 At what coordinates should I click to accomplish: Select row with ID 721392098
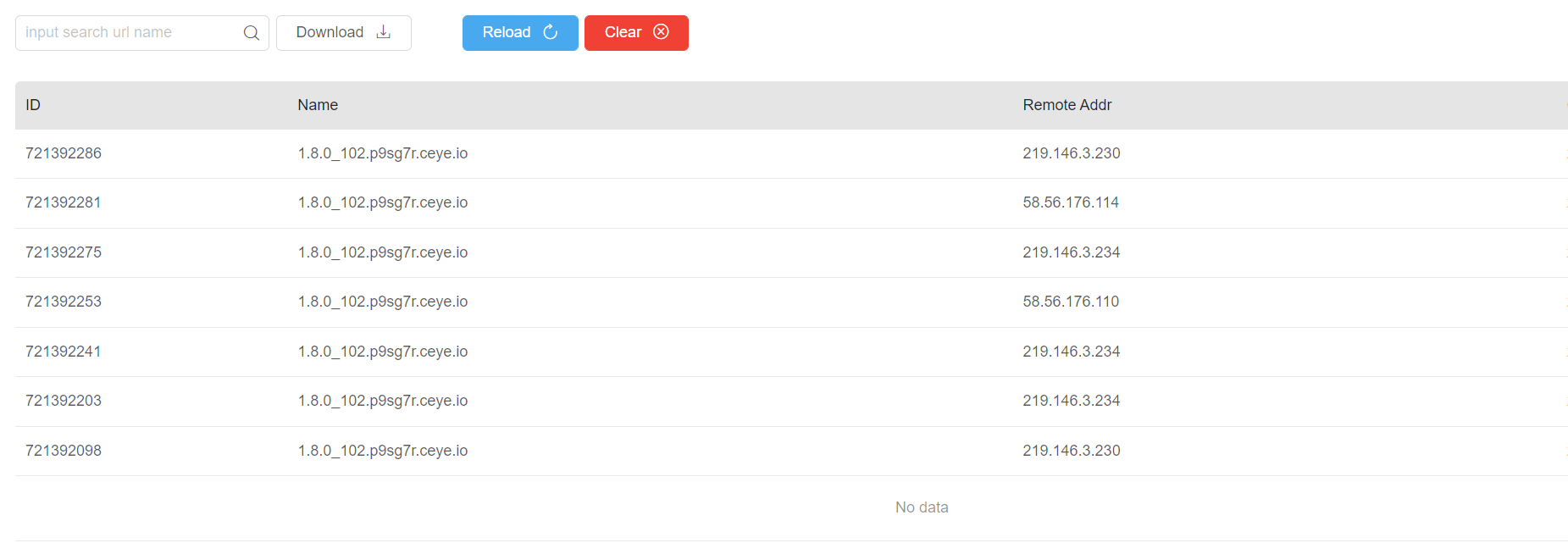pos(791,451)
